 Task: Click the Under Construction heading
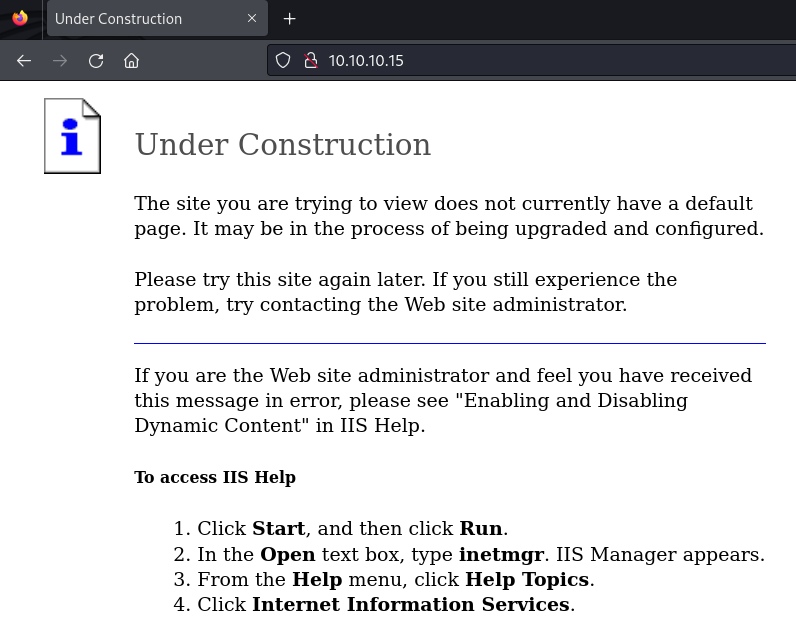pyautogui.click(x=283, y=145)
